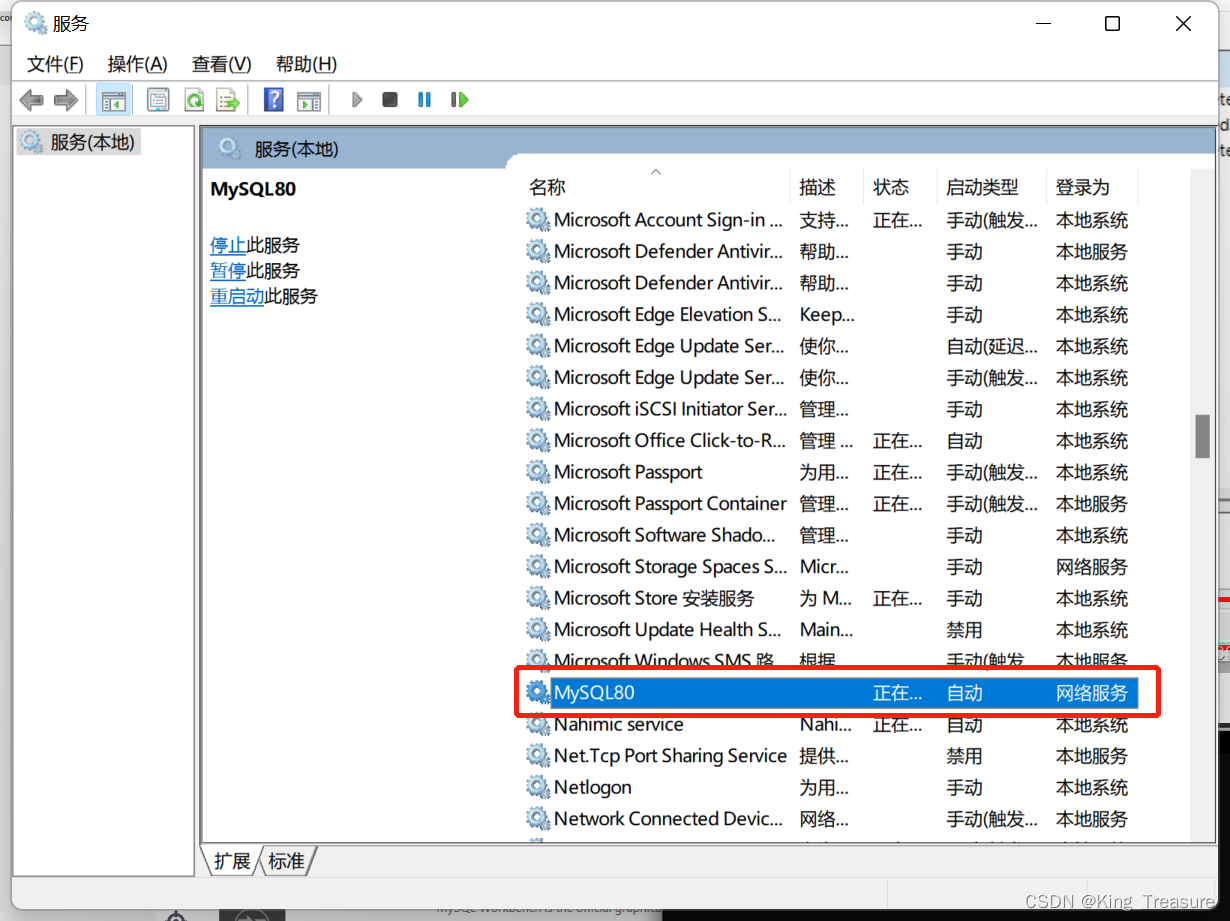
Task: Click gear icon of Microsoft Update Health
Action: [x=538, y=629]
